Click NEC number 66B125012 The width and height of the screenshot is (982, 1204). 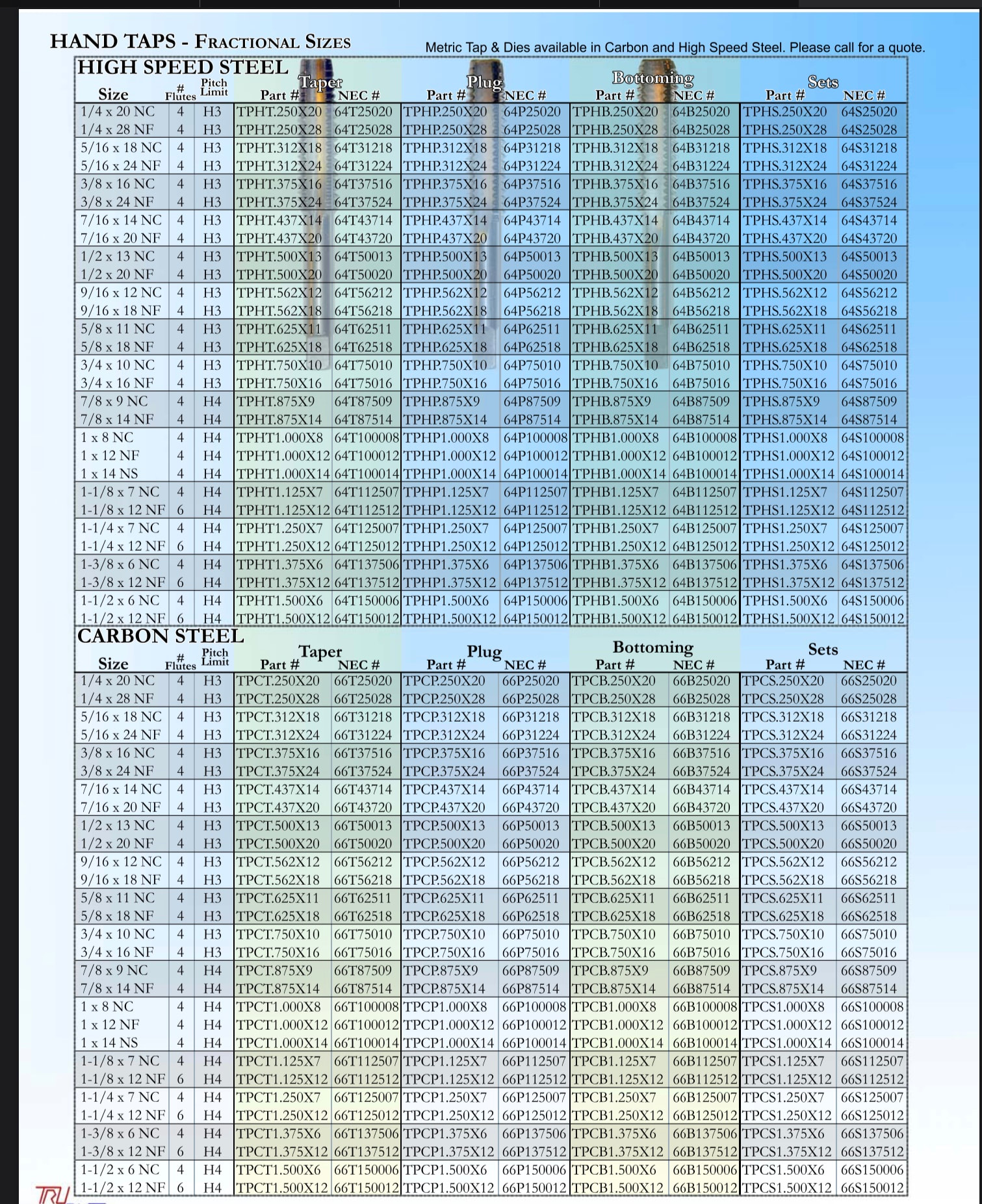click(704, 1116)
